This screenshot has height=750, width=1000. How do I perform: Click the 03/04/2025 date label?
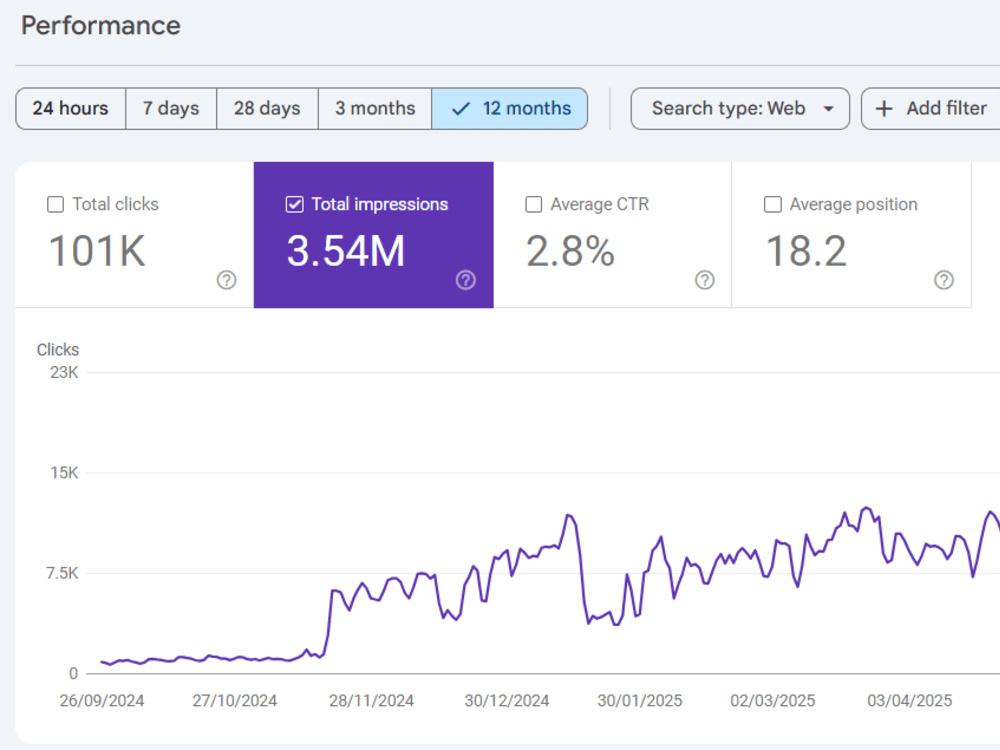[909, 700]
